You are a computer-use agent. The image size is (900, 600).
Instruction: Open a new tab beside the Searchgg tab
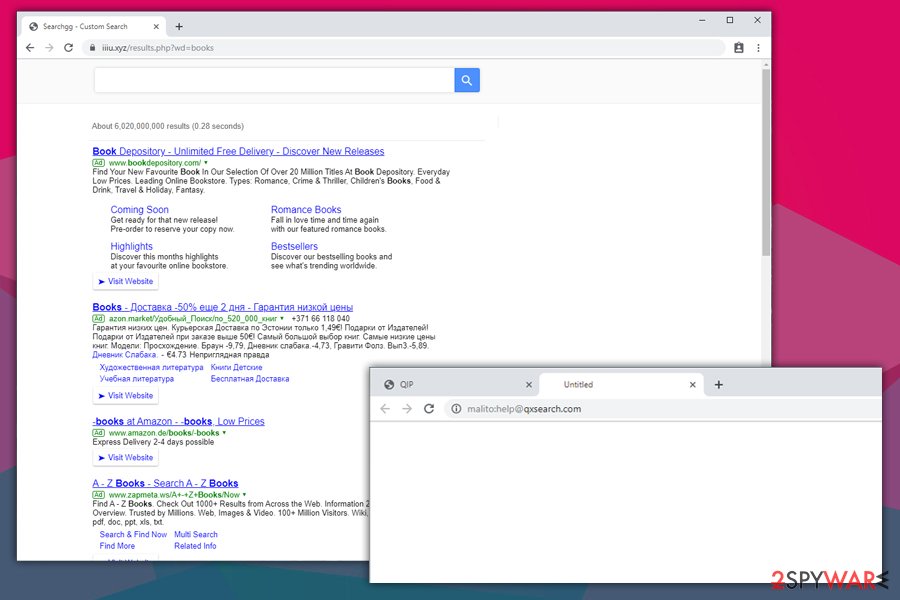click(179, 26)
